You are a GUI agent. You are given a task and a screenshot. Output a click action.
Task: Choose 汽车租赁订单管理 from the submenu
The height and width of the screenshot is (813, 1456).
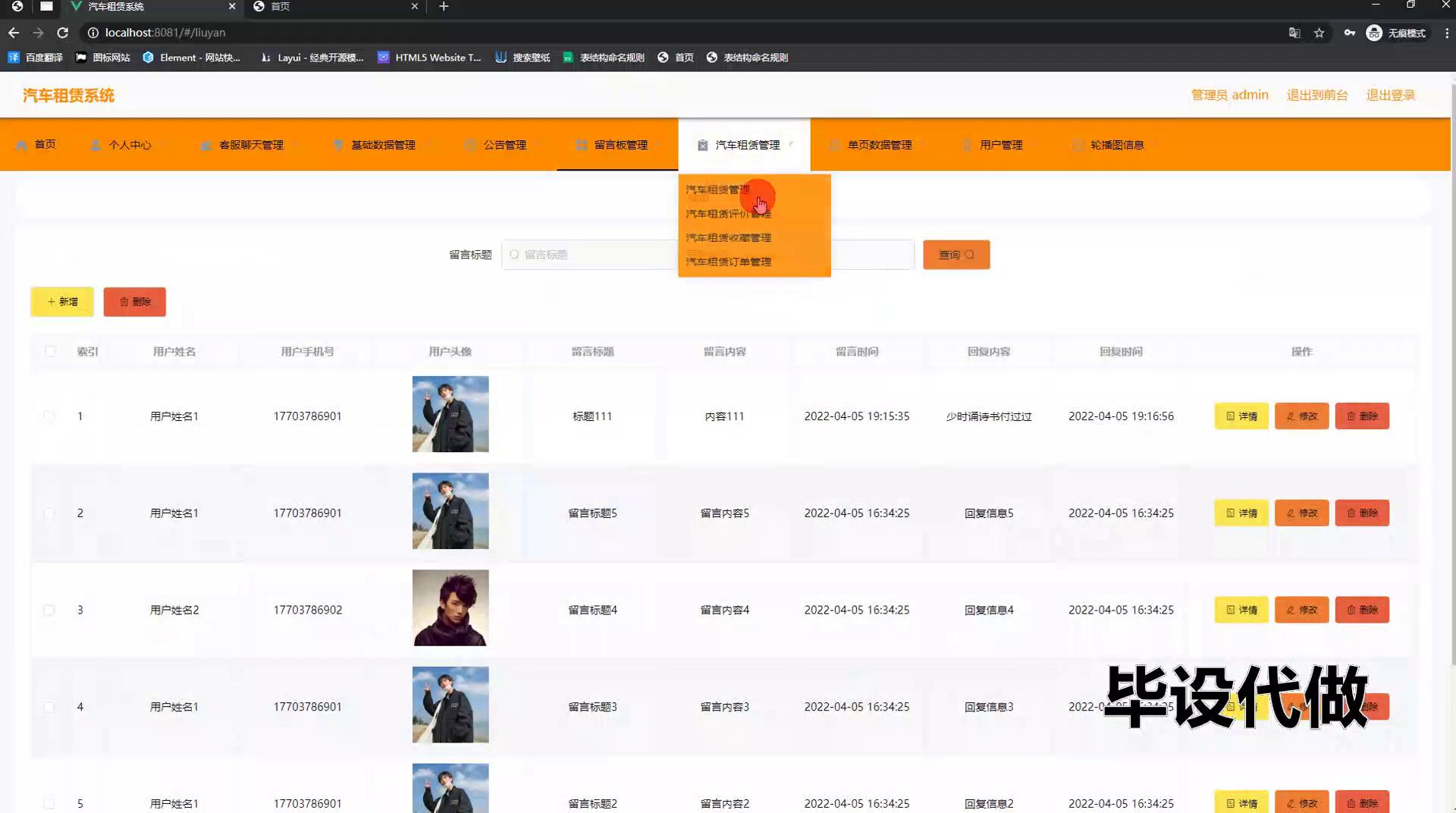728,262
